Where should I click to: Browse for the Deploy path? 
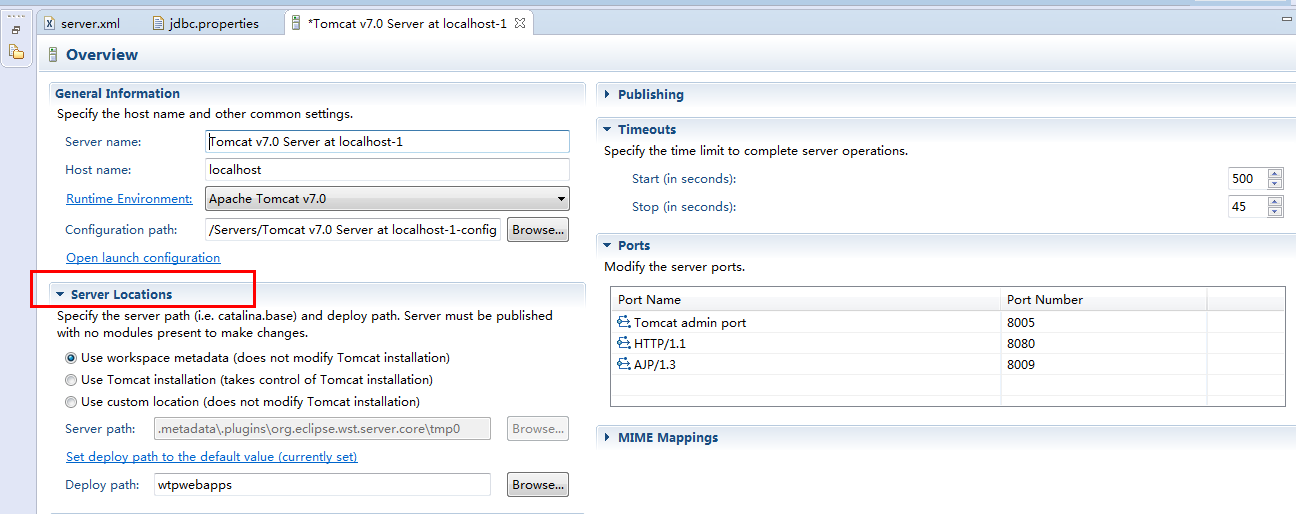[x=538, y=485]
